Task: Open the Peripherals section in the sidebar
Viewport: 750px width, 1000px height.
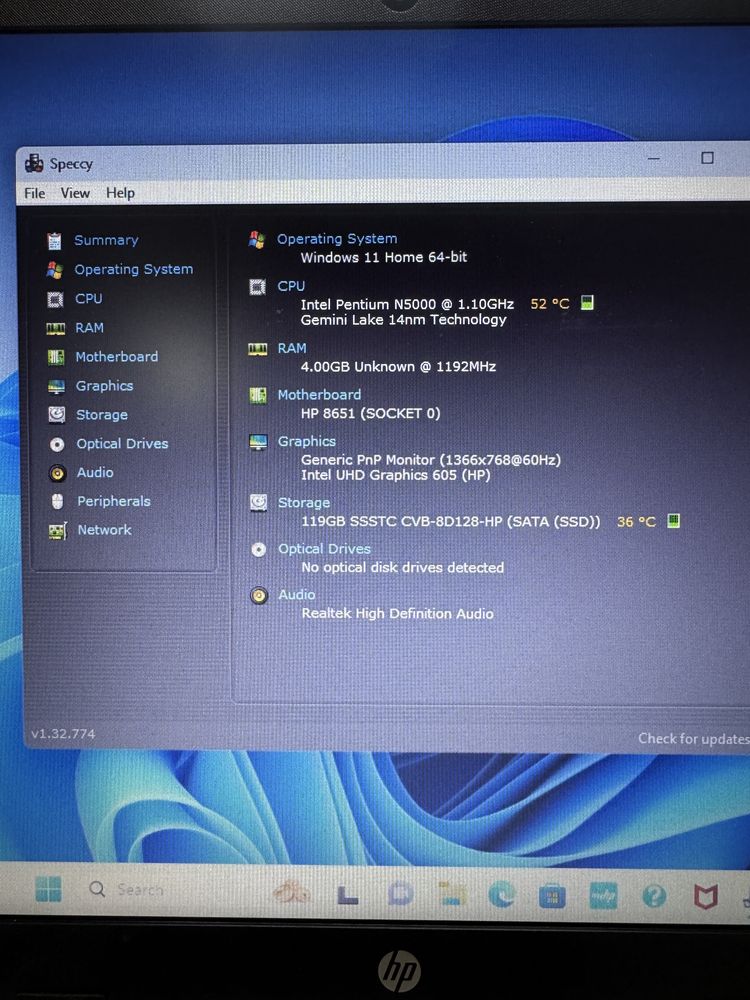Action: [114, 501]
